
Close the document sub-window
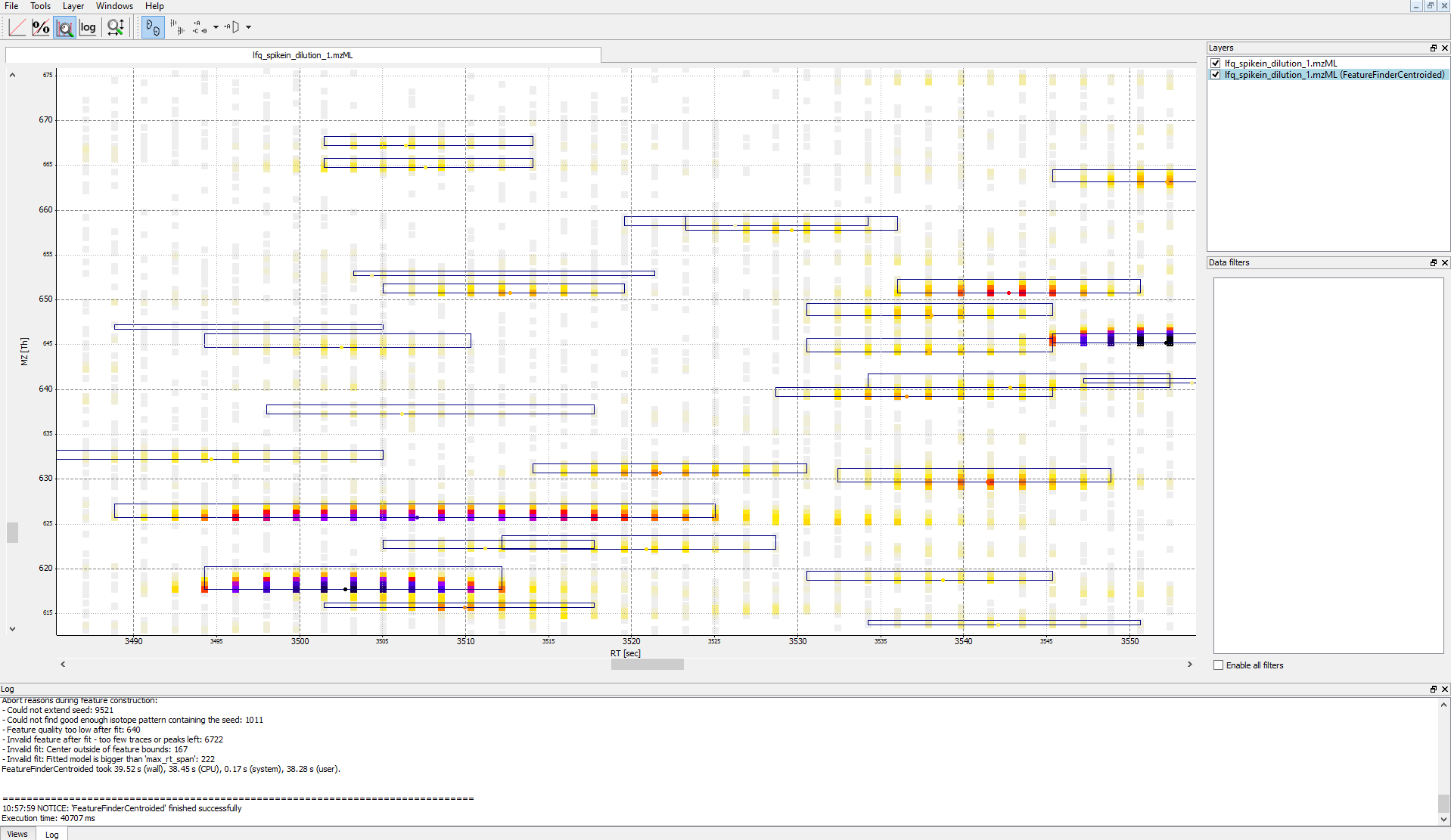[x=1443, y=6]
